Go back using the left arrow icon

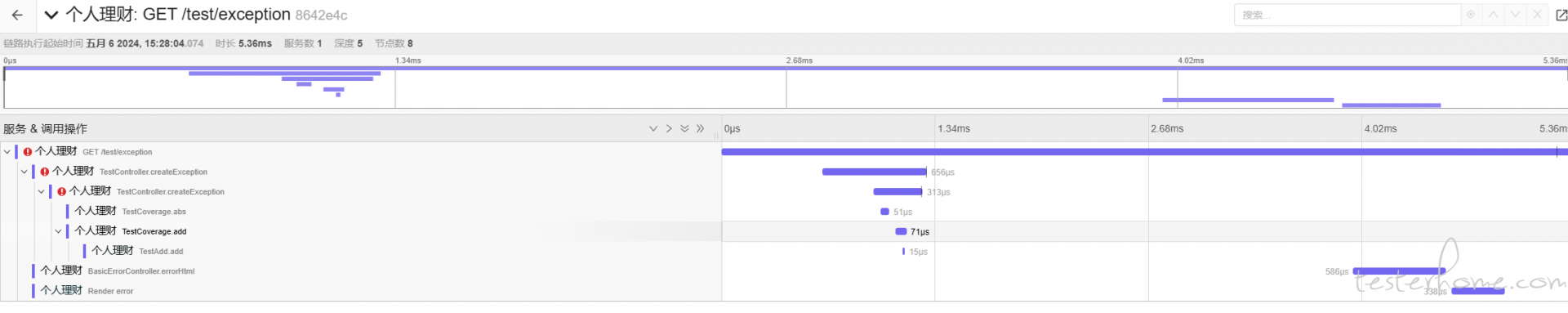point(17,15)
